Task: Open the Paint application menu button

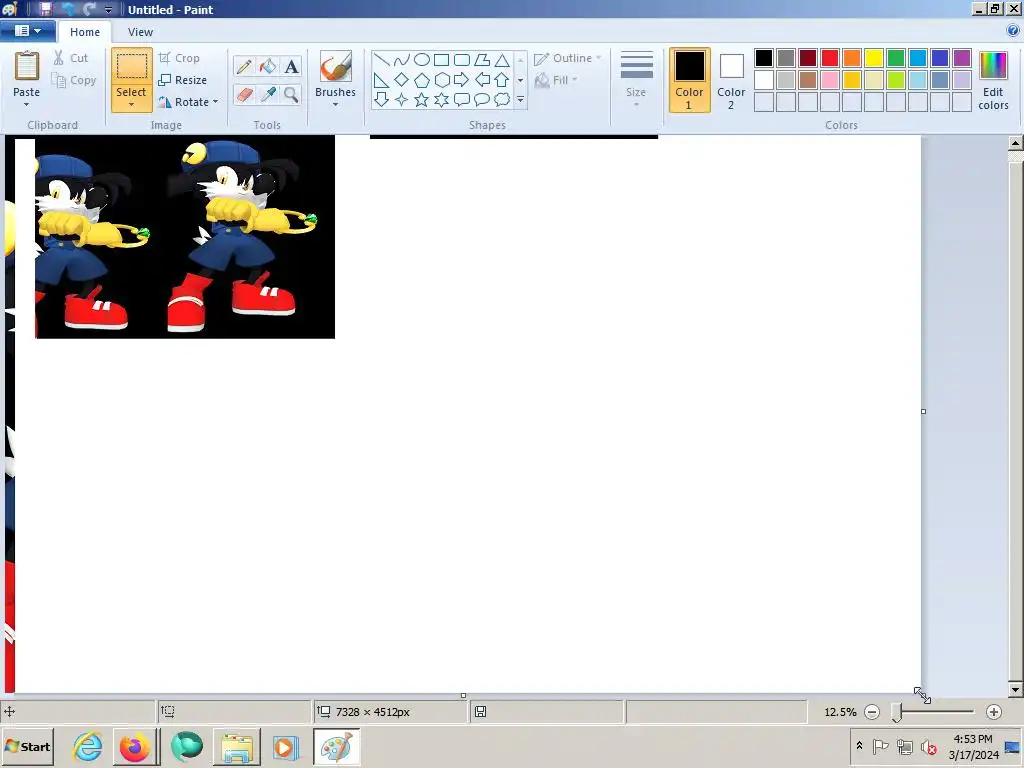Action: point(27,31)
